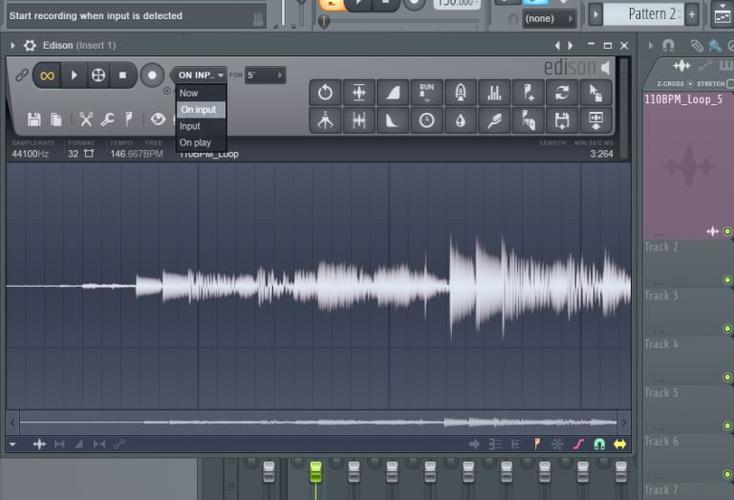
Task: Open the Pattern 2 selector
Action: click(646, 14)
